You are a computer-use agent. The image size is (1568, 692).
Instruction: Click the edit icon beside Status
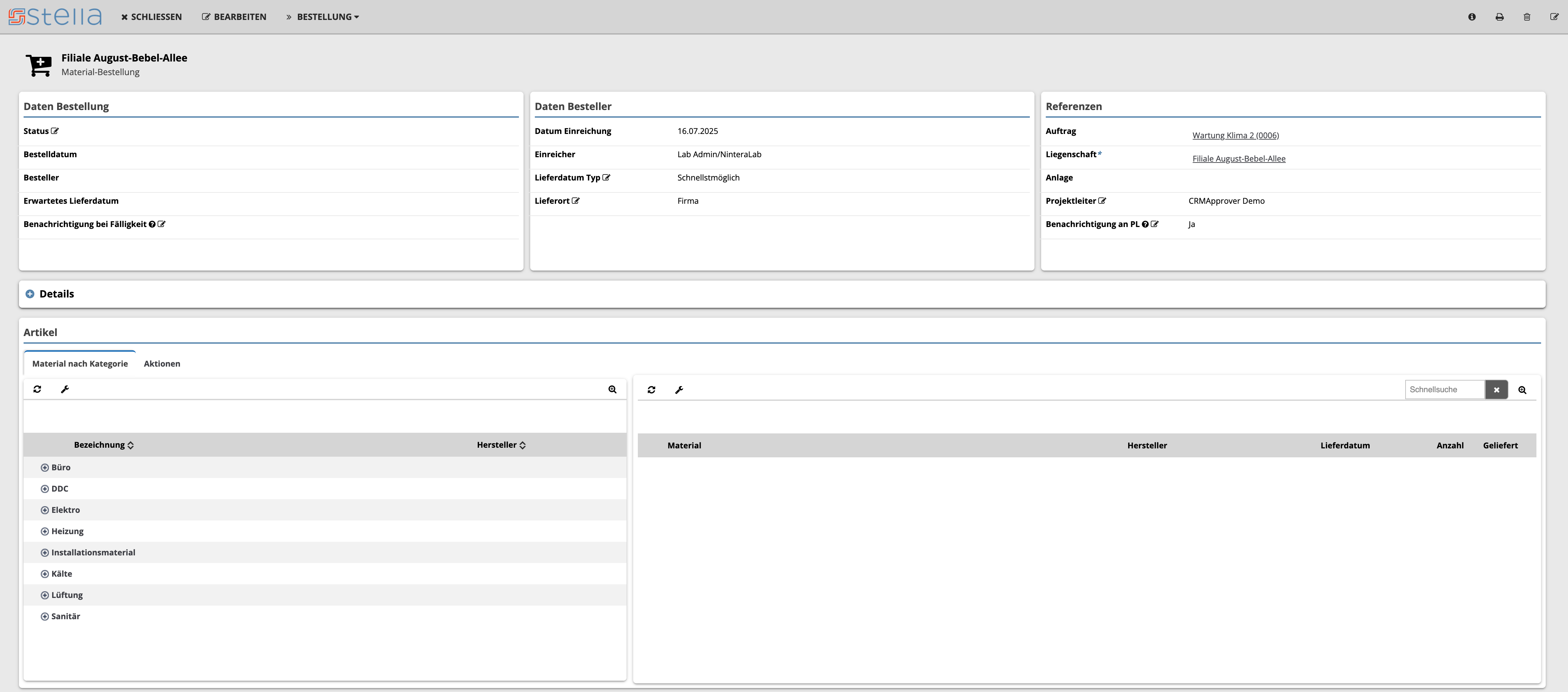55,131
